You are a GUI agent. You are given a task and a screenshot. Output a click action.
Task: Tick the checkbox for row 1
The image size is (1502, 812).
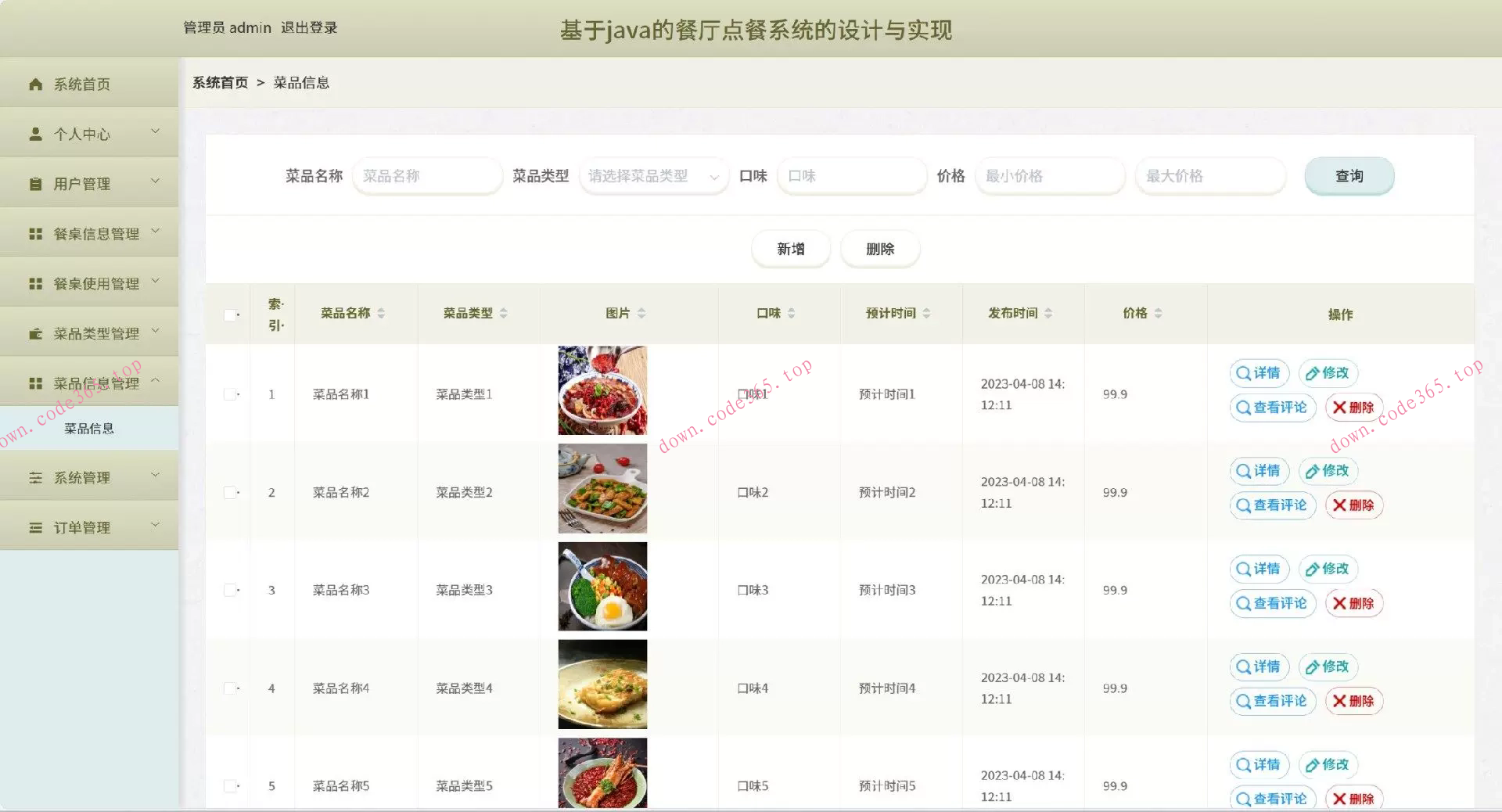(x=231, y=394)
